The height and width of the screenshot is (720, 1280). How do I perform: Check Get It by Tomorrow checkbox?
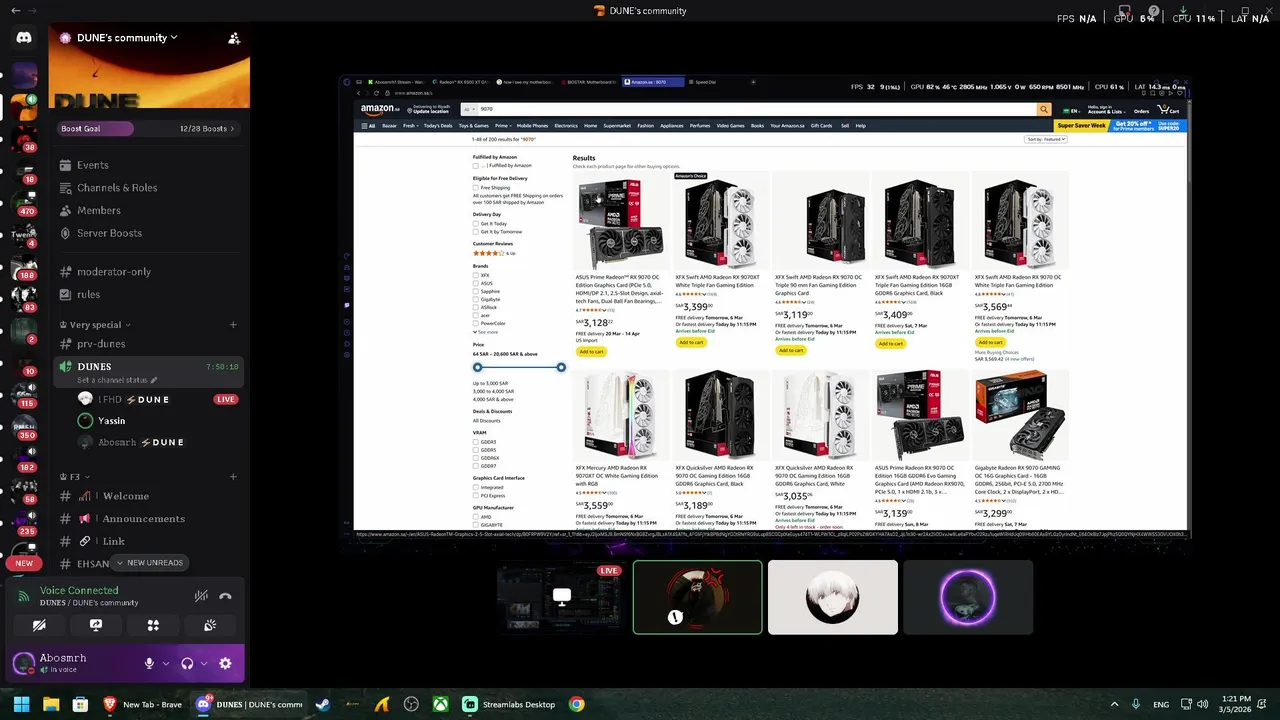[x=476, y=231]
